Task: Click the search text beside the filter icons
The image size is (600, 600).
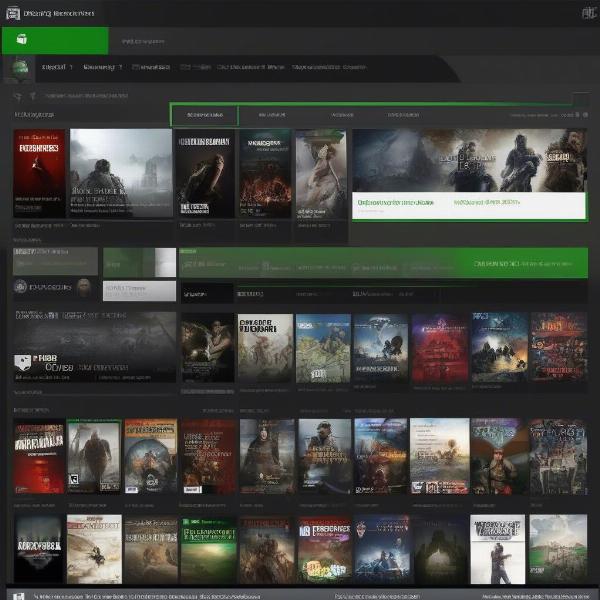Action: (x=86, y=96)
